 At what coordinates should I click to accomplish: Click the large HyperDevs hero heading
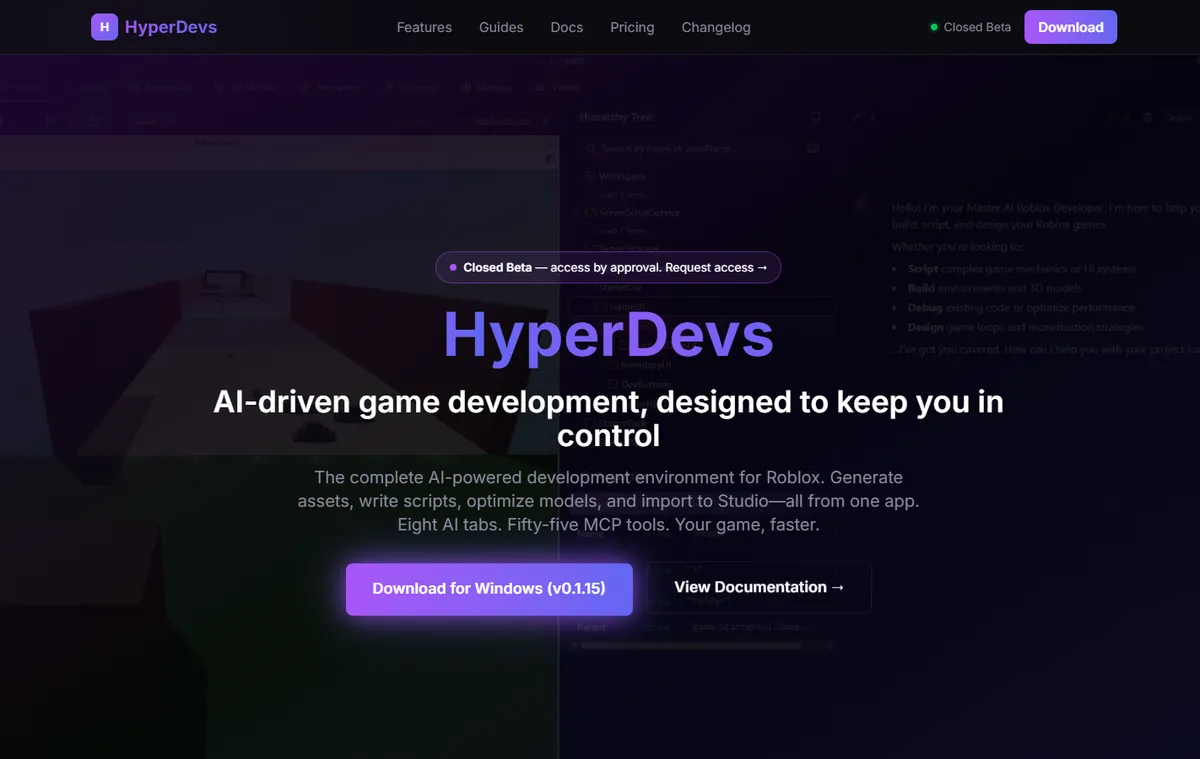pos(608,334)
